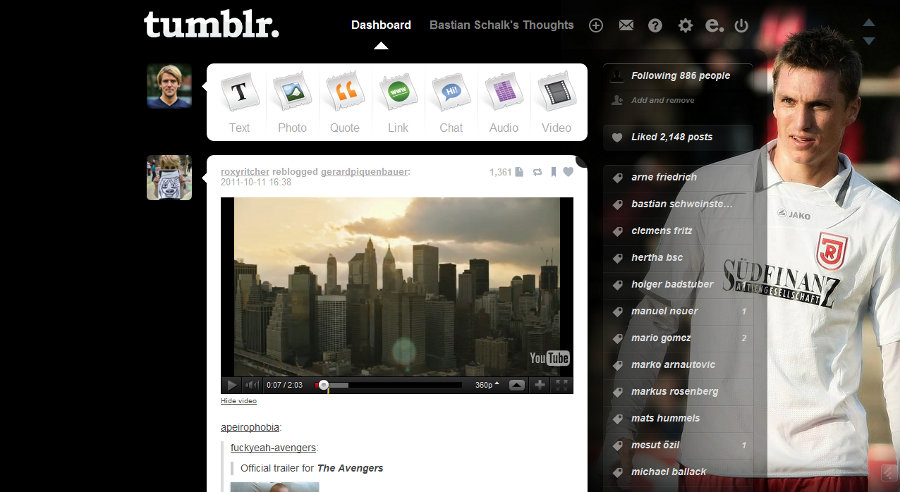Create a new Photo post
The image size is (900, 492).
(x=292, y=102)
